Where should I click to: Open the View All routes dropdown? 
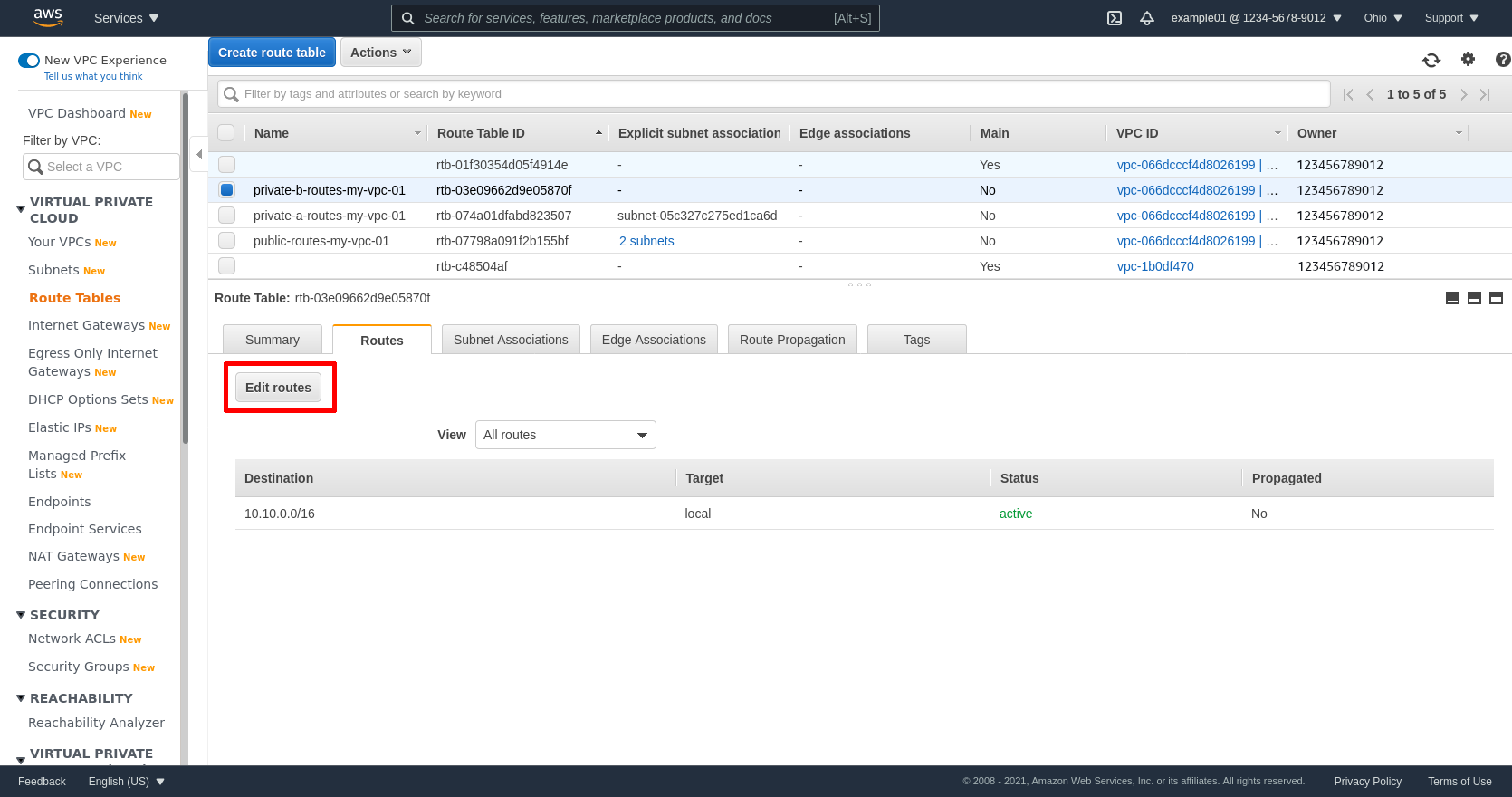[566, 435]
